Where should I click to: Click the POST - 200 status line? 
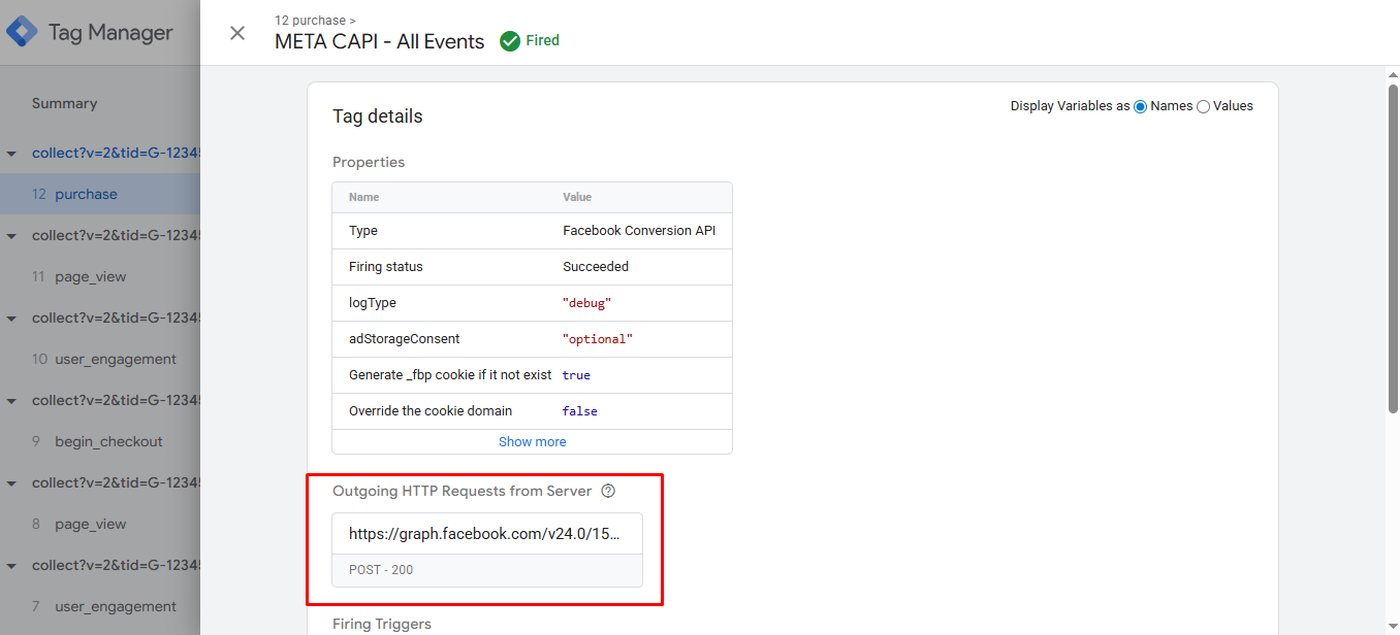[x=381, y=570]
